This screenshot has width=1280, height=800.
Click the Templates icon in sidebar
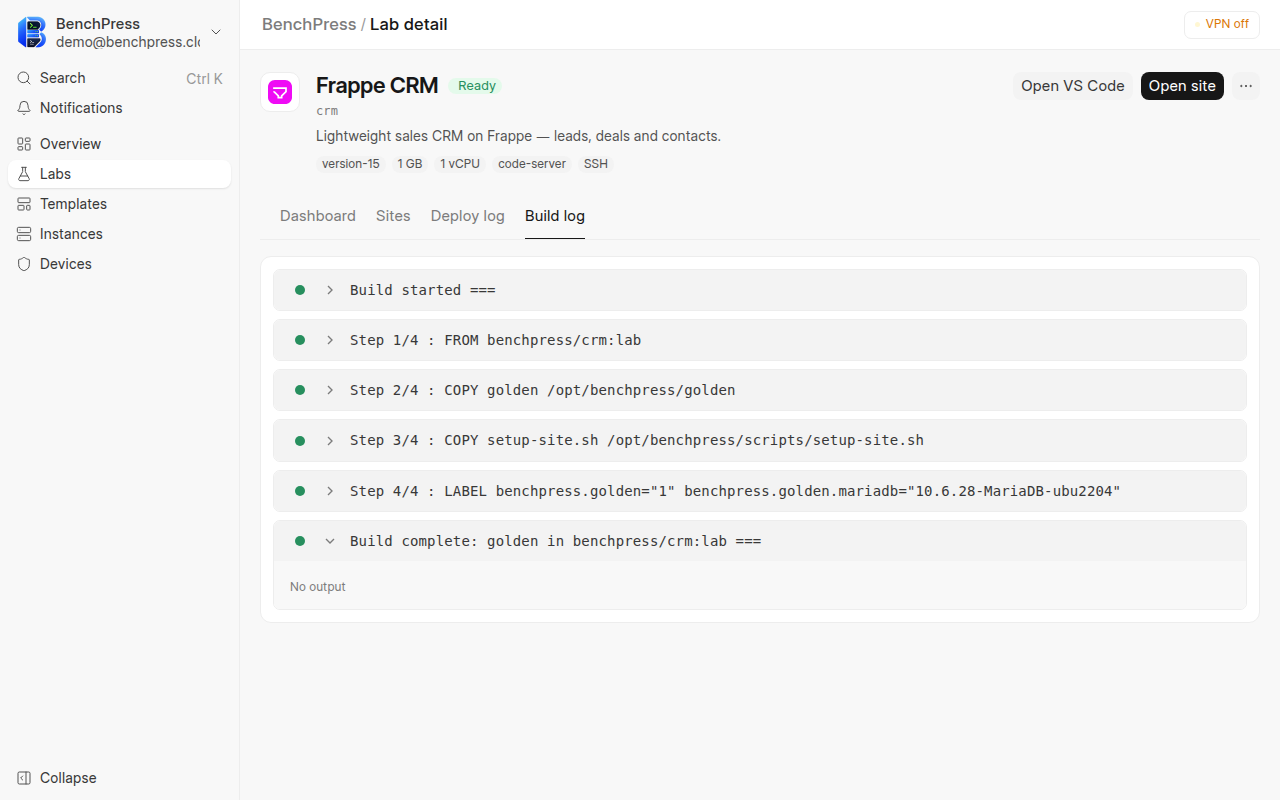pos(24,204)
